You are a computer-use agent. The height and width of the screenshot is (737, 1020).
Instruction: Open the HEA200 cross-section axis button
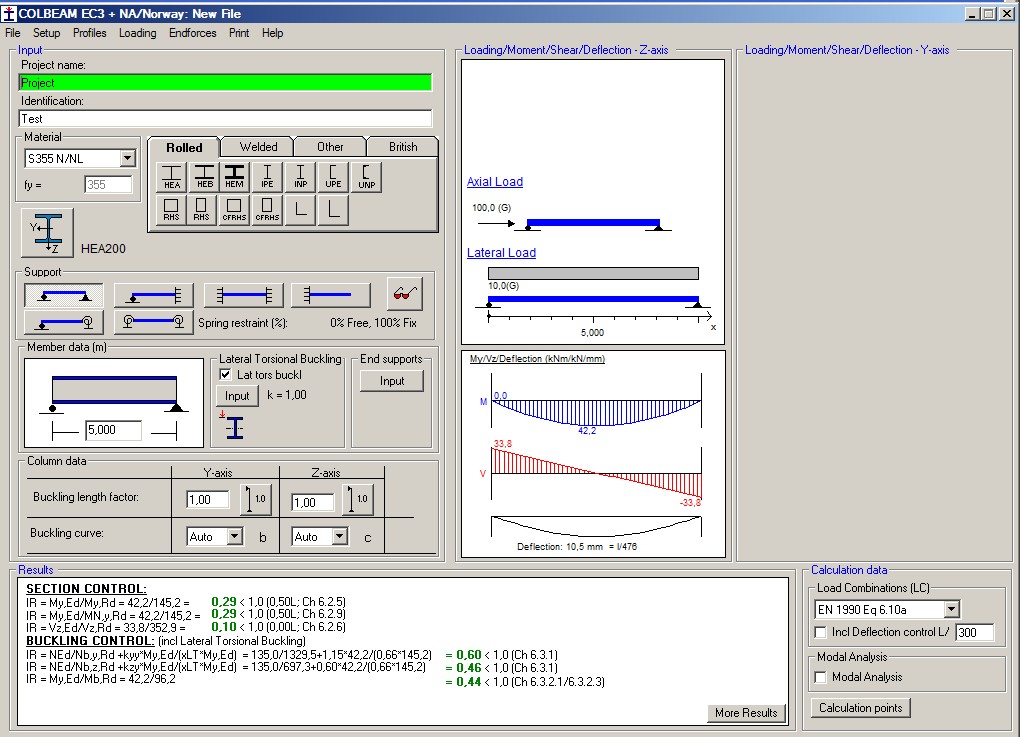click(x=47, y=233)
